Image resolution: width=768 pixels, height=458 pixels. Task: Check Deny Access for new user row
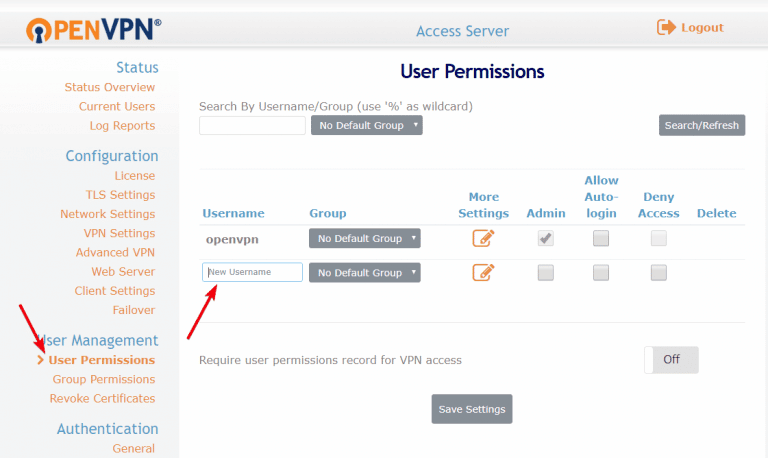[x=659, y=272]
